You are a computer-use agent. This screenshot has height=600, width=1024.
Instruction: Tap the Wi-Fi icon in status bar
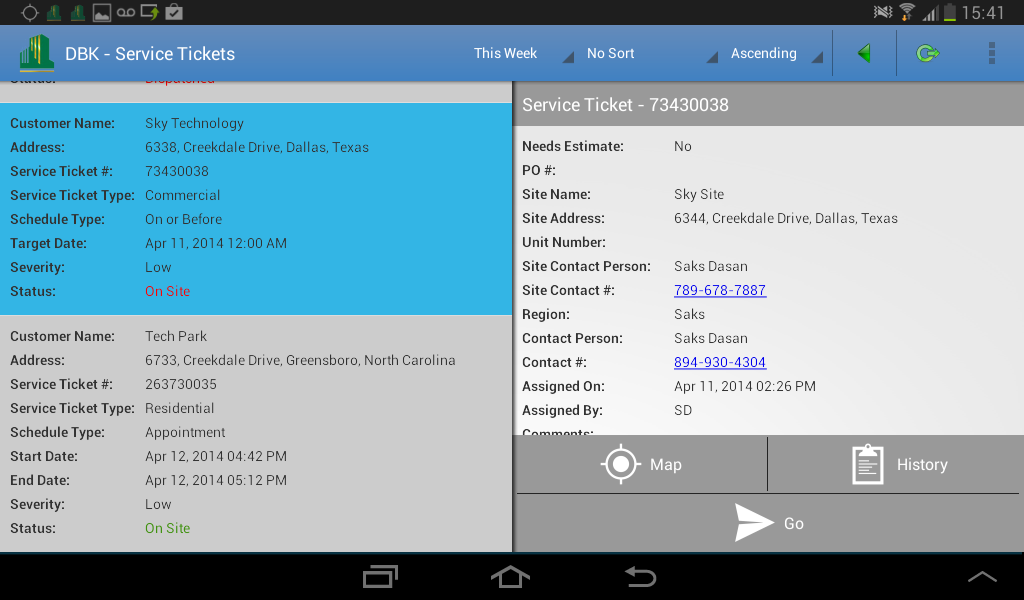[907, 12]
